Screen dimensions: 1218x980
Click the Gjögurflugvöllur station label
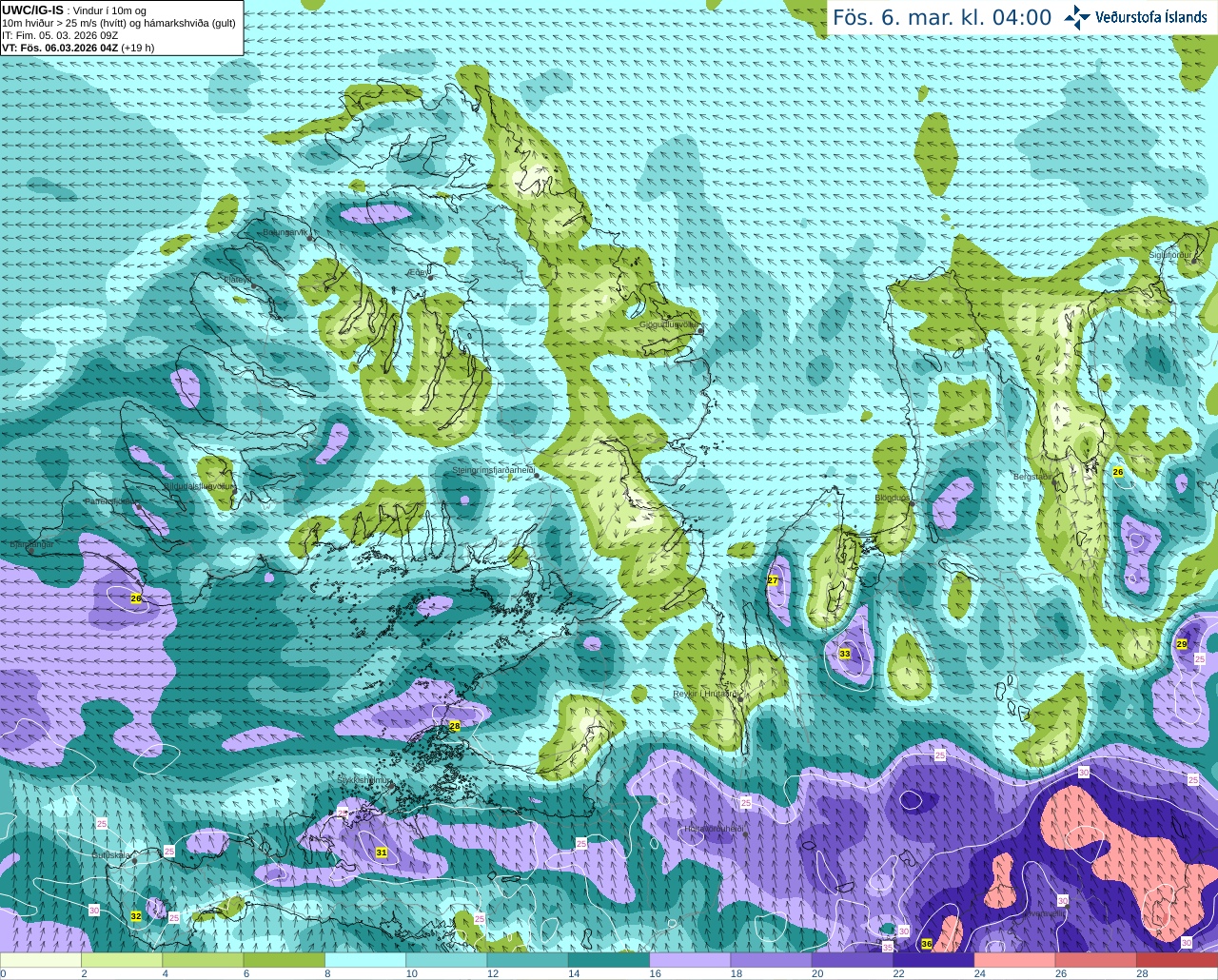(670, 324)
